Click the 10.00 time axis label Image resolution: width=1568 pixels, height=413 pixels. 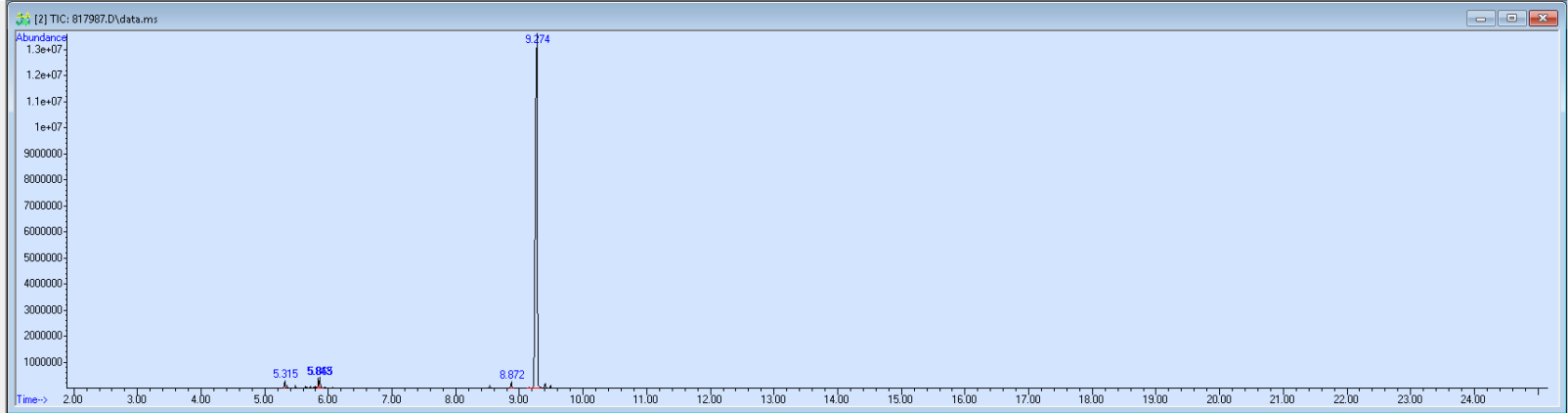tap(583, 399)
